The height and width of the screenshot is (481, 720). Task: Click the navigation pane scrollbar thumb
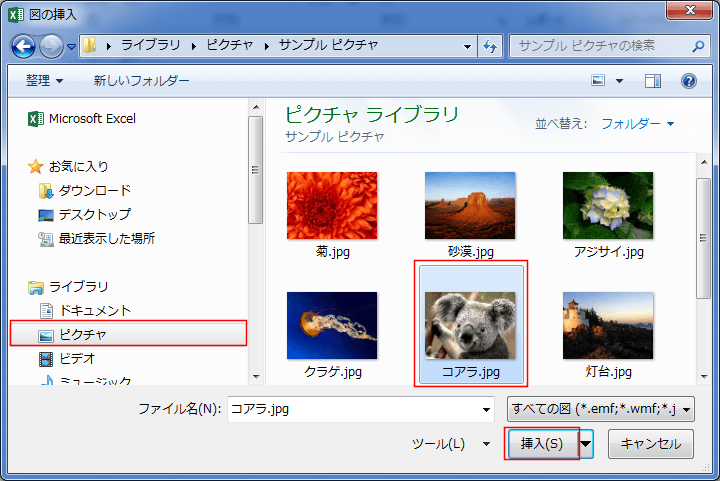tap(255, 170)
